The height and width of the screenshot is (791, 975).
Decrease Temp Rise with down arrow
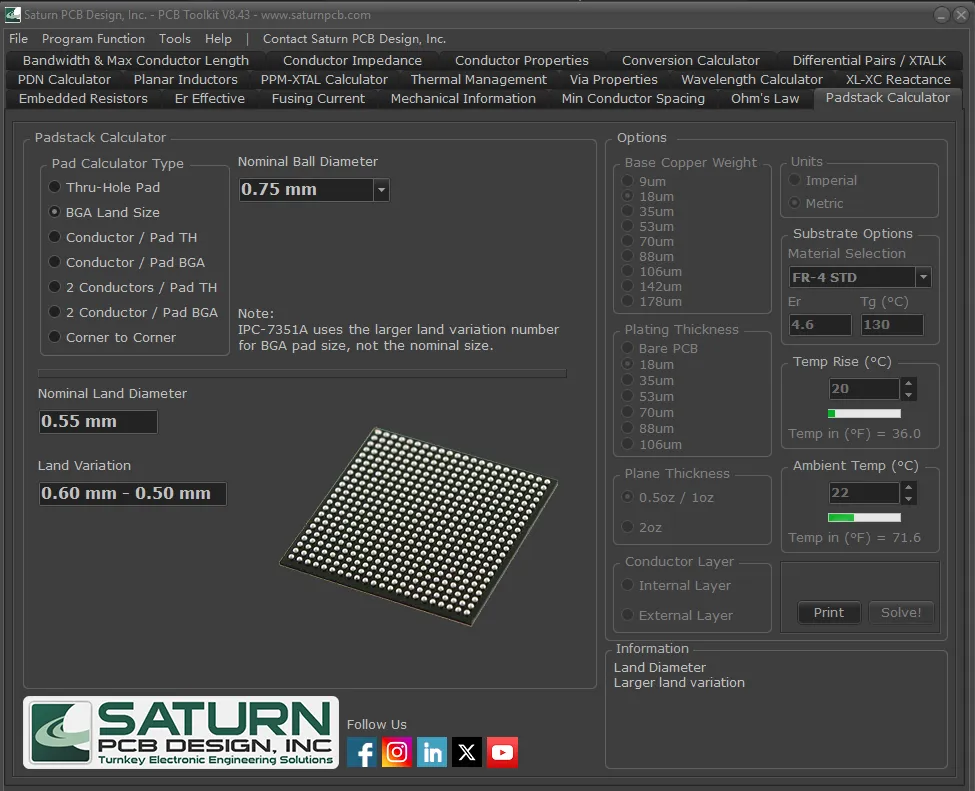click(x=908, y=395)
